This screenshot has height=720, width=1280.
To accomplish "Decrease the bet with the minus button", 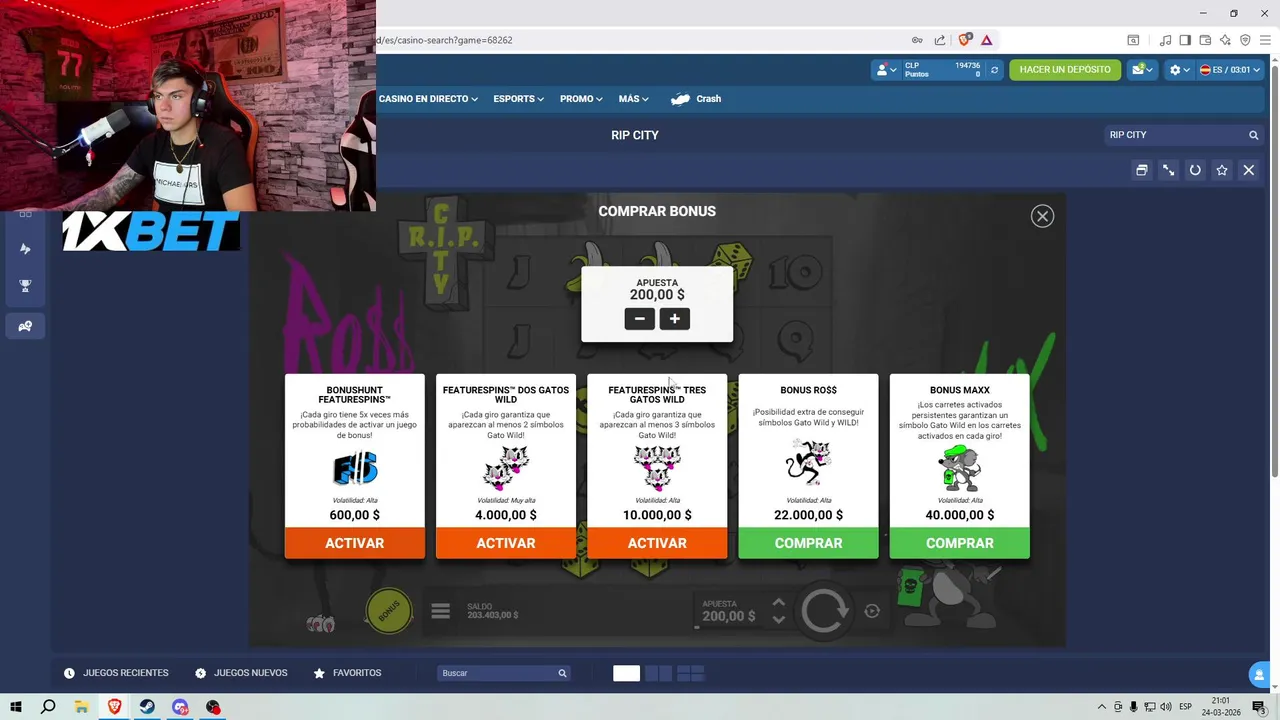I will click(640, 319).
